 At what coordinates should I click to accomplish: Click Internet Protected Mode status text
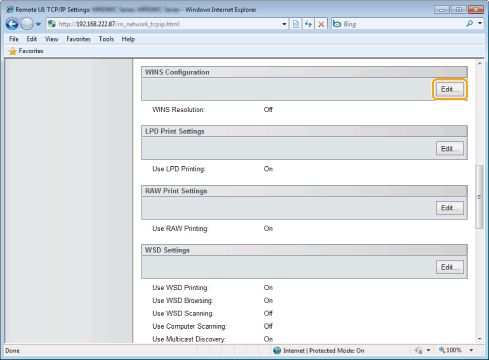point(324,351)
